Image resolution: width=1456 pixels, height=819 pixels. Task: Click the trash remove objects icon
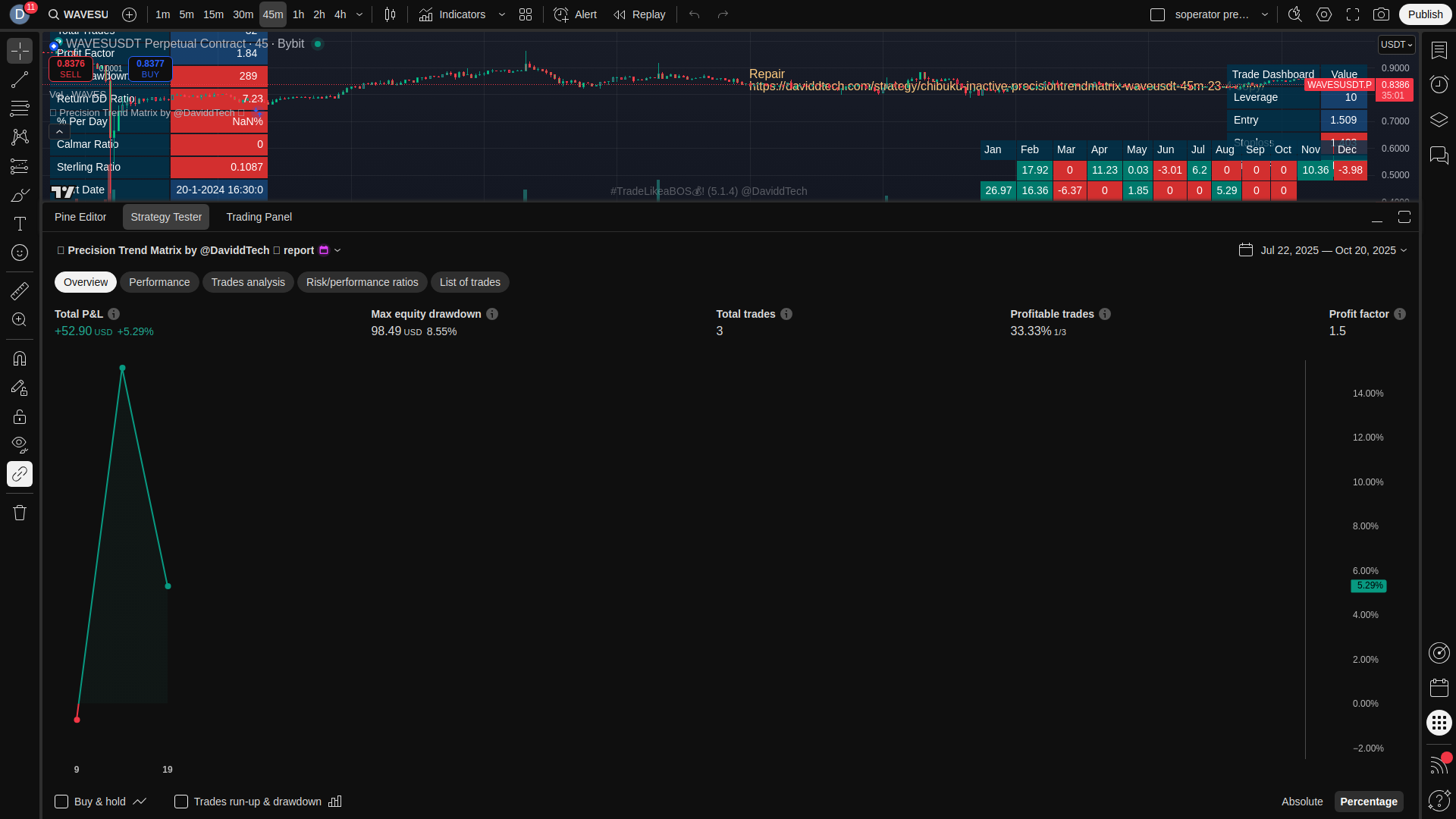point(20,513)
